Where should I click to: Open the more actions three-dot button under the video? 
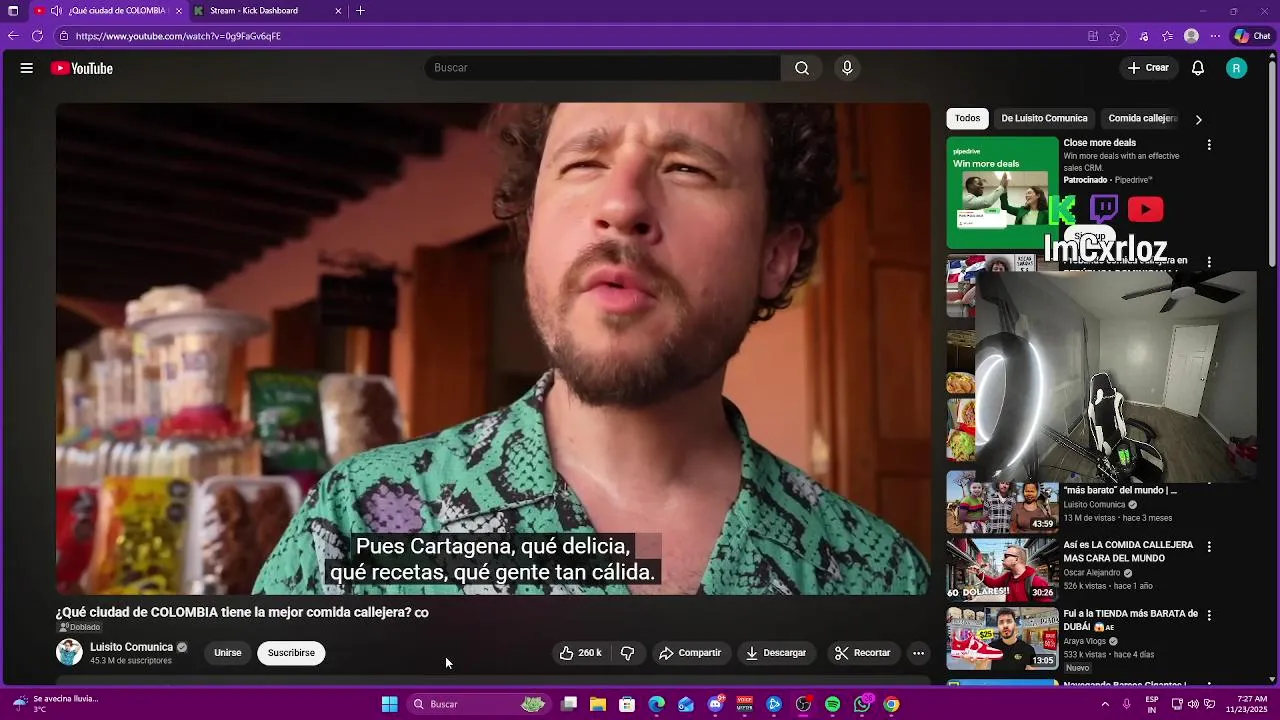click(x=918, y=653)
